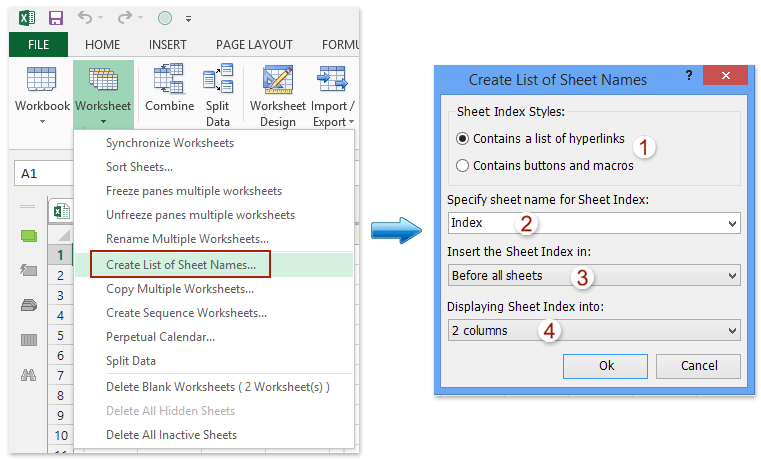Choose 'Create List of Sheet Names...' menu entry
This screenshot has width=761, height=460.
point(181,265)
